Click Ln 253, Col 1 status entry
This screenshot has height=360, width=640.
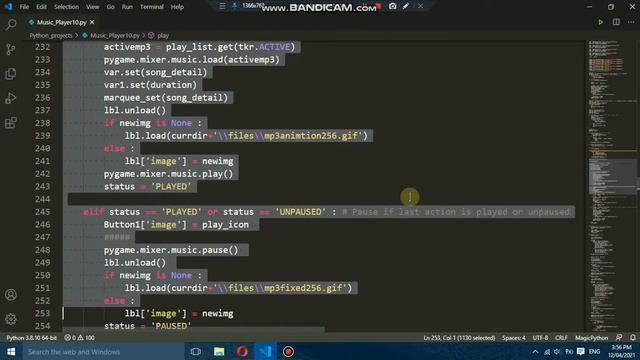[459, 338]
